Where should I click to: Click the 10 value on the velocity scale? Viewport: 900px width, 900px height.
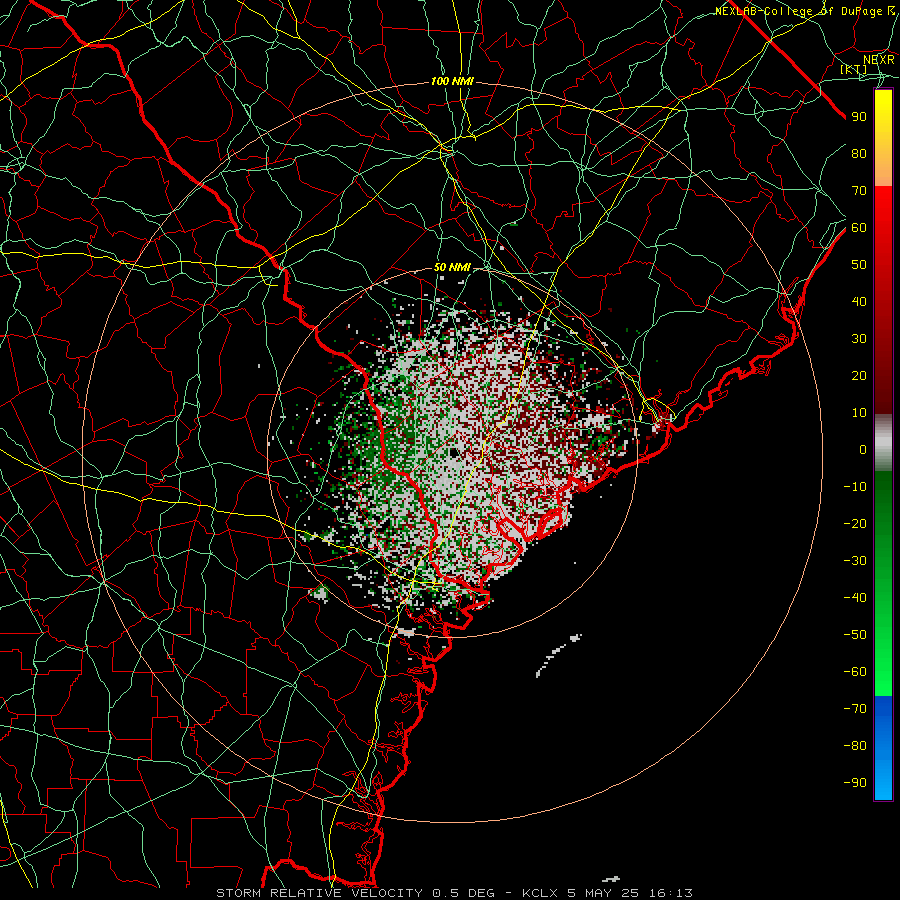(x=859, y=413)
